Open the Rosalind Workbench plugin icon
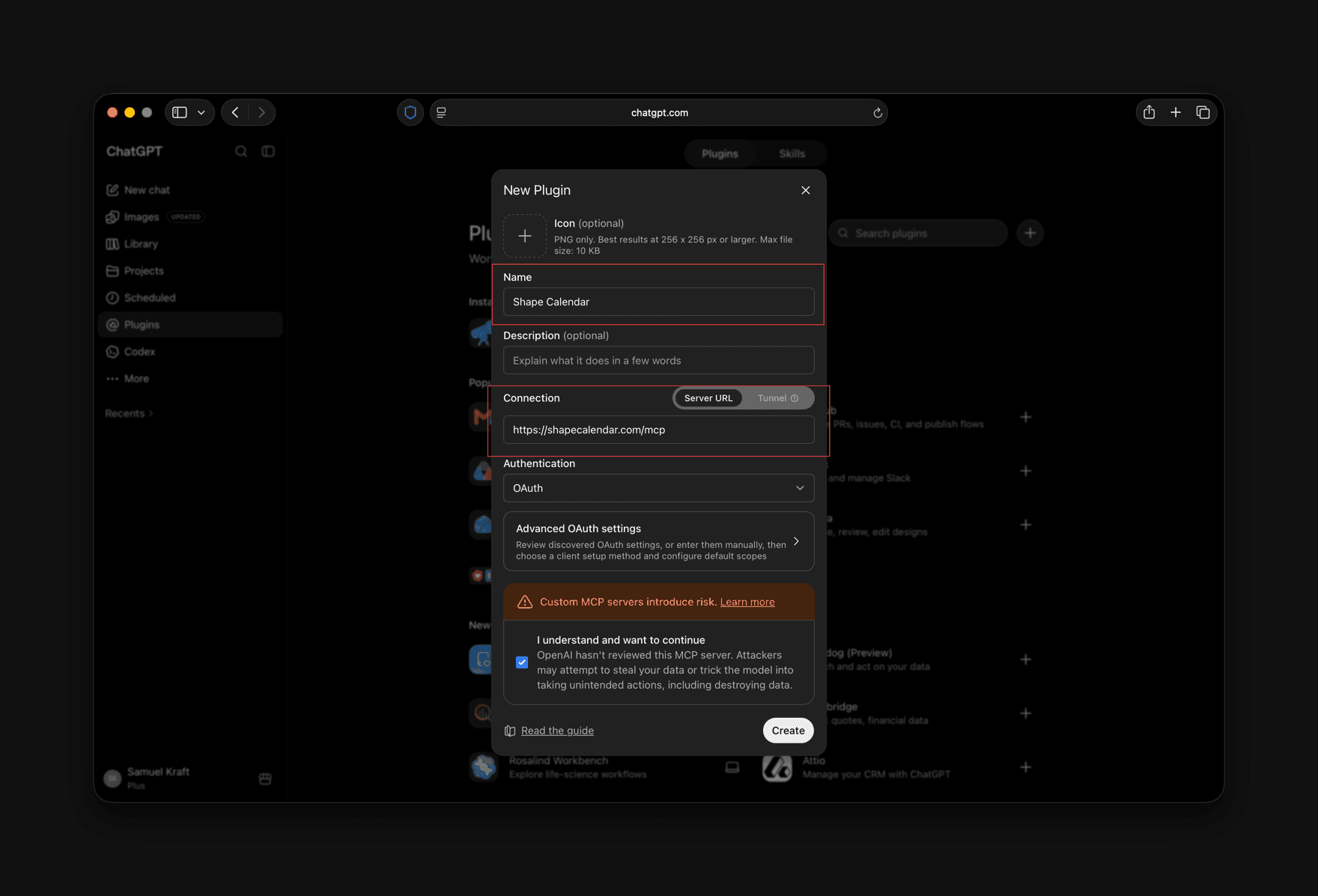1318x896 pixels. point(484,767)
